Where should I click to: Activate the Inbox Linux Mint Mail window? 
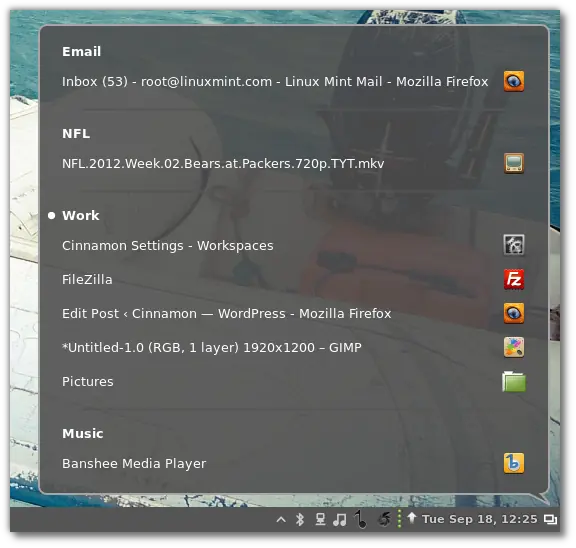click(x=275, y=81)
